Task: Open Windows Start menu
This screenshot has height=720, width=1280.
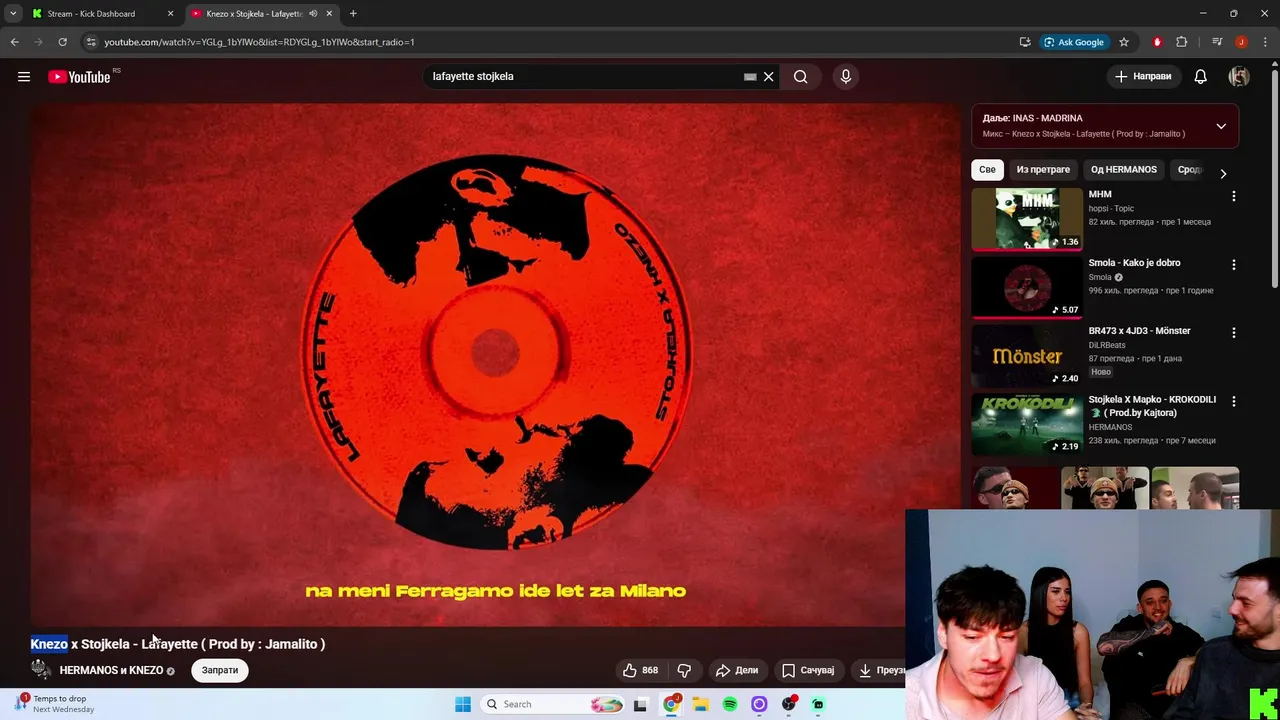Action: 463,704
